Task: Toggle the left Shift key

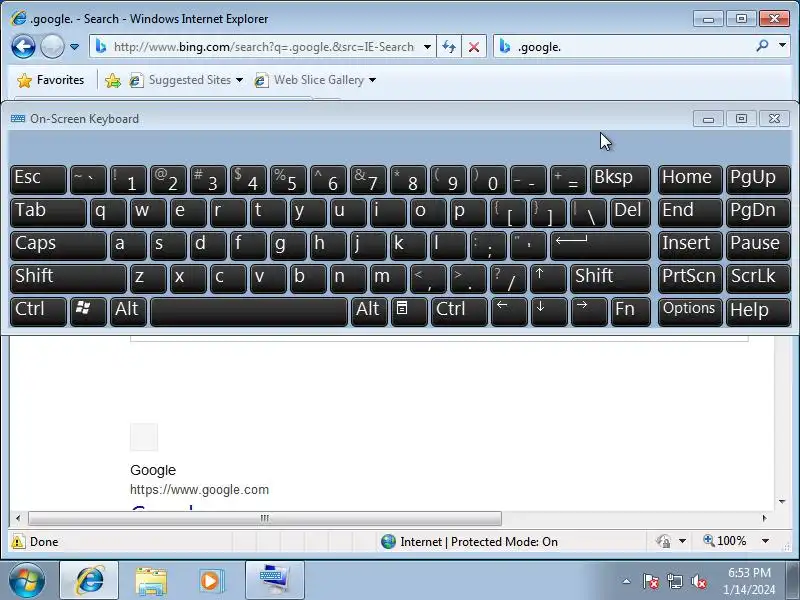Action: (x=68, y=279)
